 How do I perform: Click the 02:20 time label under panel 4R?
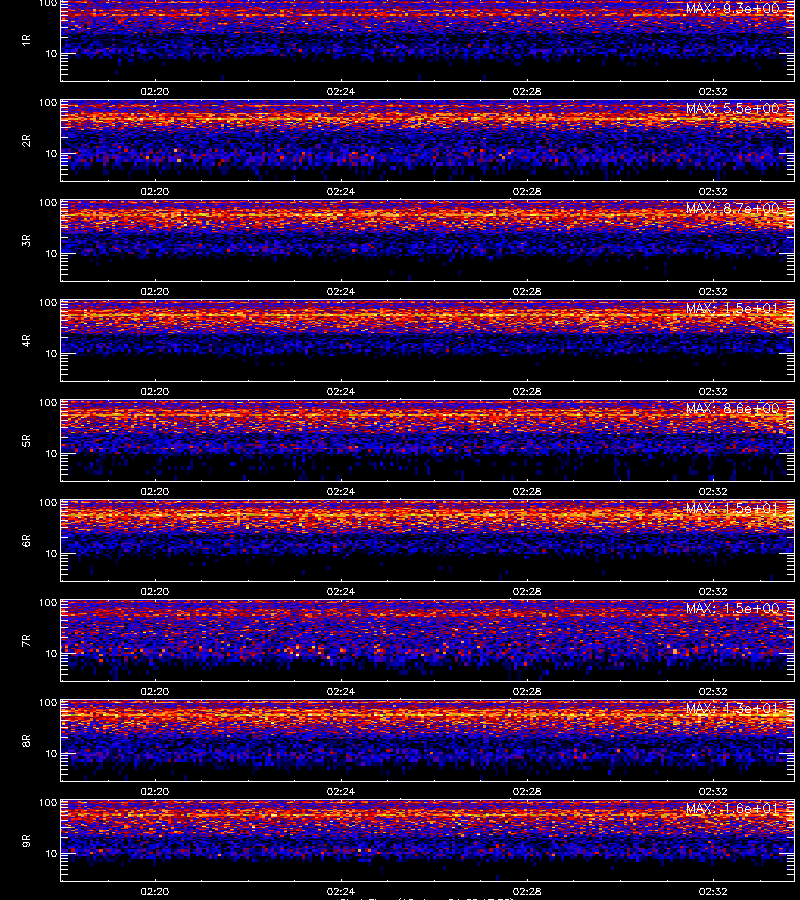155,391
